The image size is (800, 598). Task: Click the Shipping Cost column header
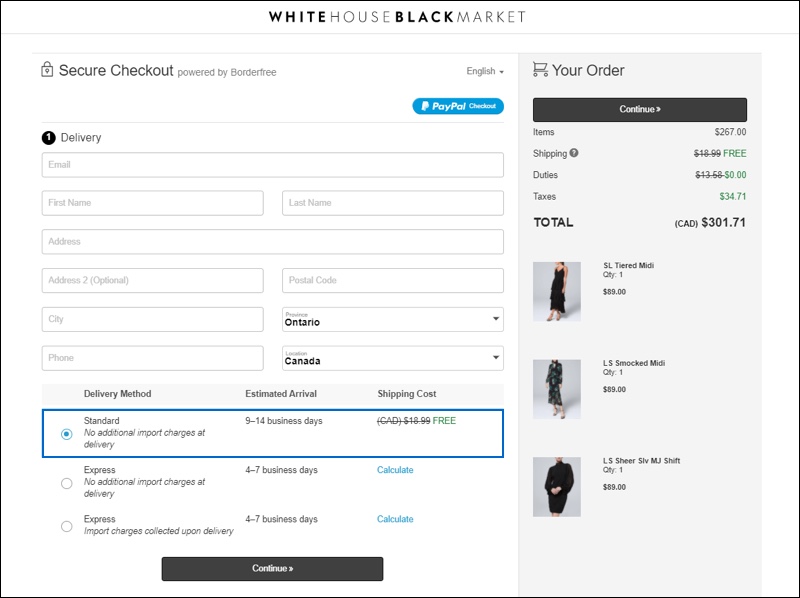407,393
